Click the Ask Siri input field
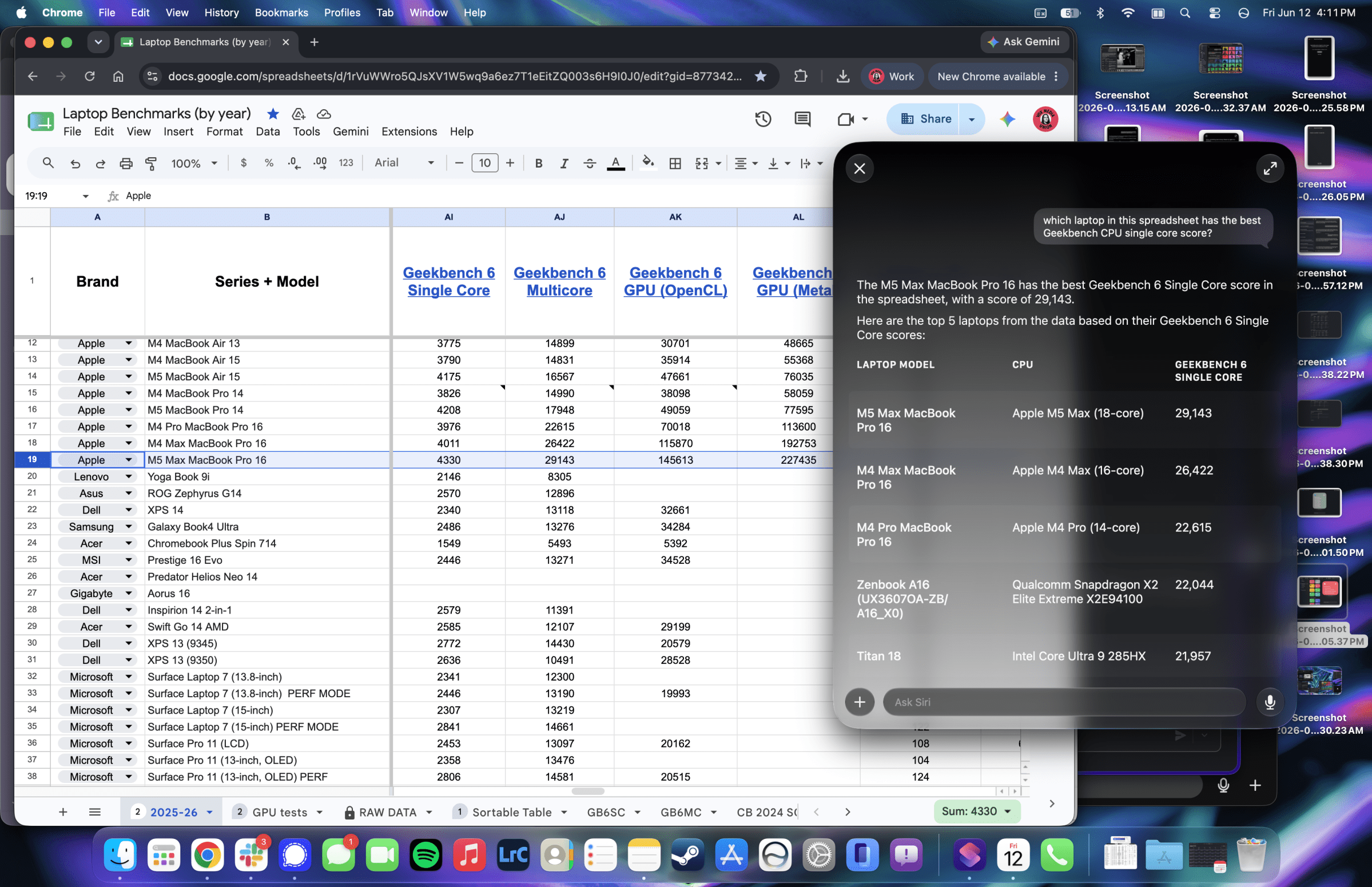This screenshot has width=1372, height=887. 1064,702
